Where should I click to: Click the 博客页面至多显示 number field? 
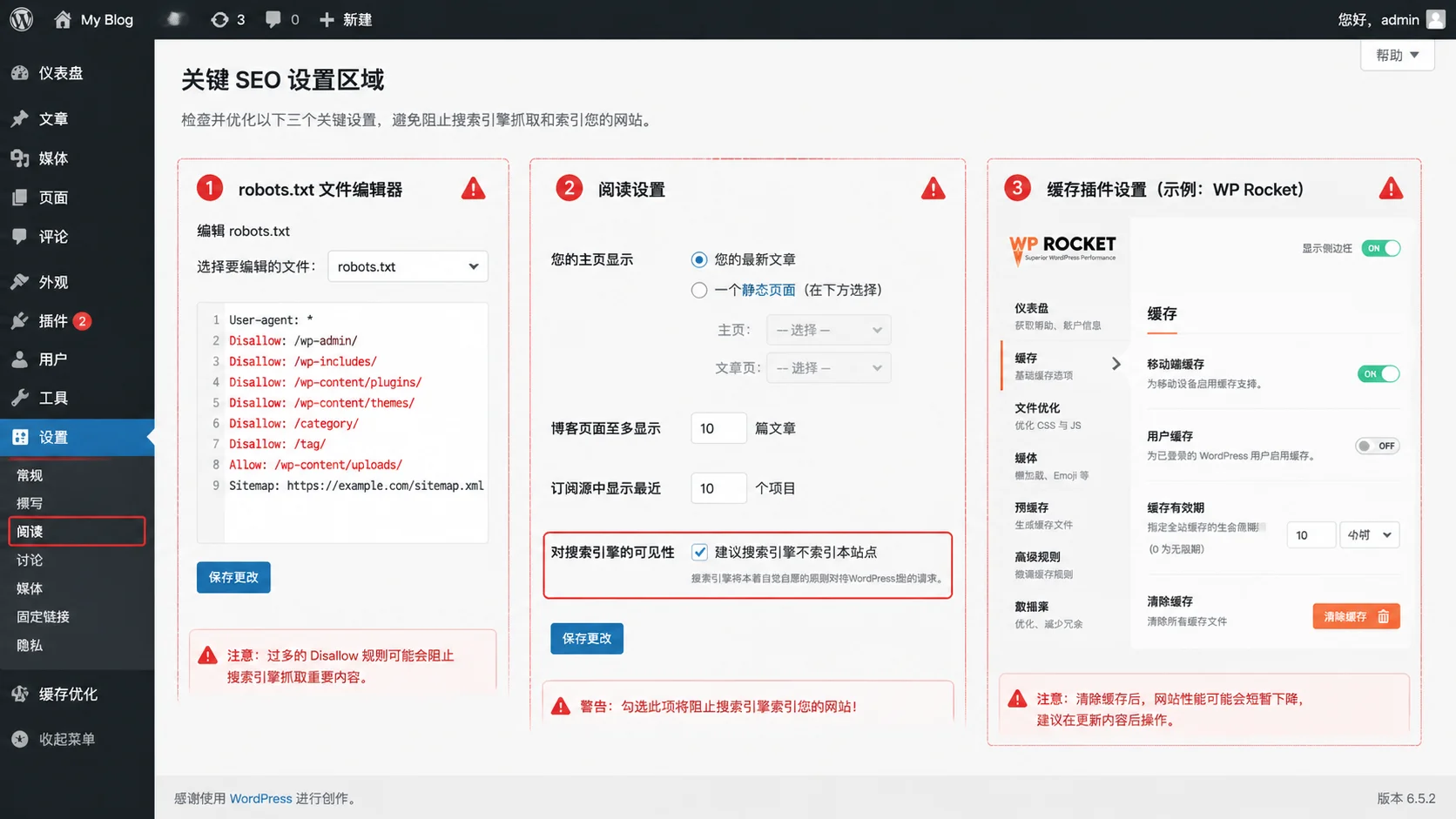718,427
